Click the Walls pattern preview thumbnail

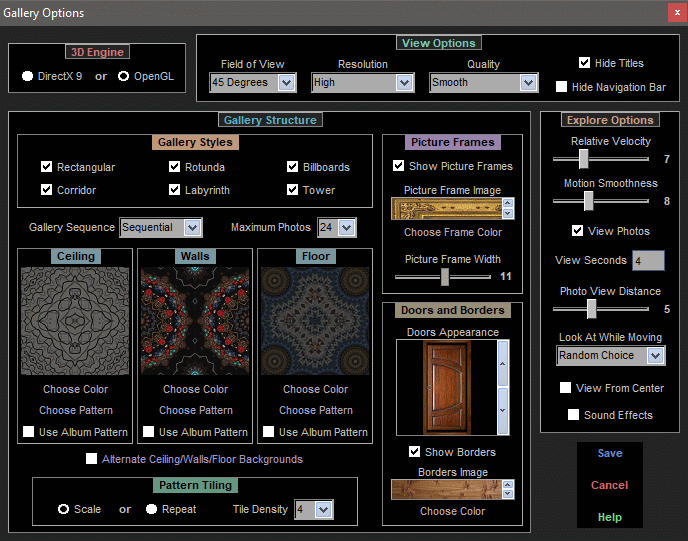[x=196, y=320]
